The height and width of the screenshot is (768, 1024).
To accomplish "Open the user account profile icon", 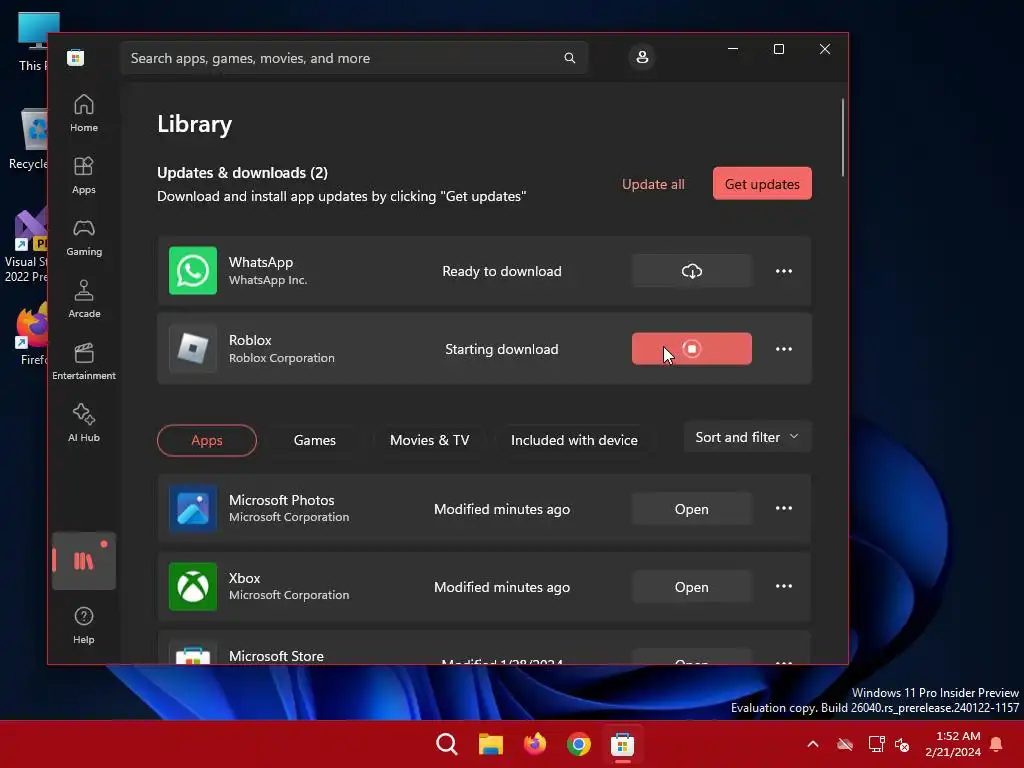I will coord(642,57).
